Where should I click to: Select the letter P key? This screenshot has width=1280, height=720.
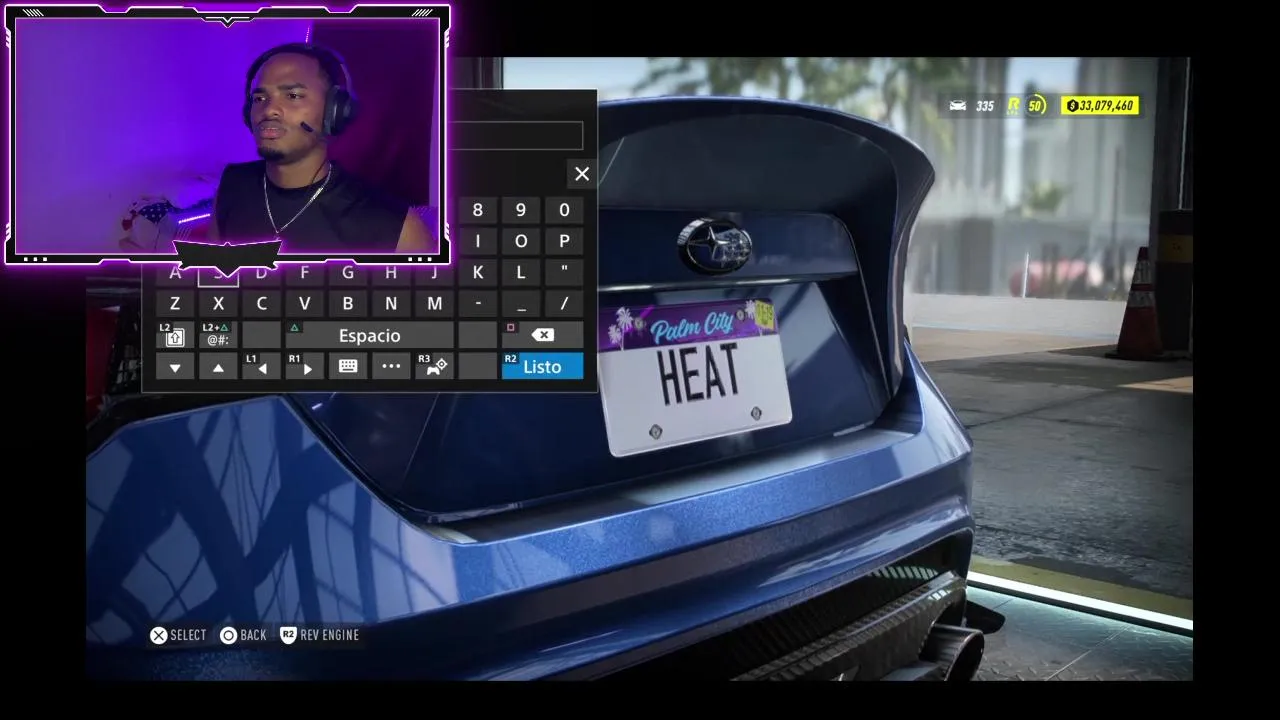pos(564,241)
